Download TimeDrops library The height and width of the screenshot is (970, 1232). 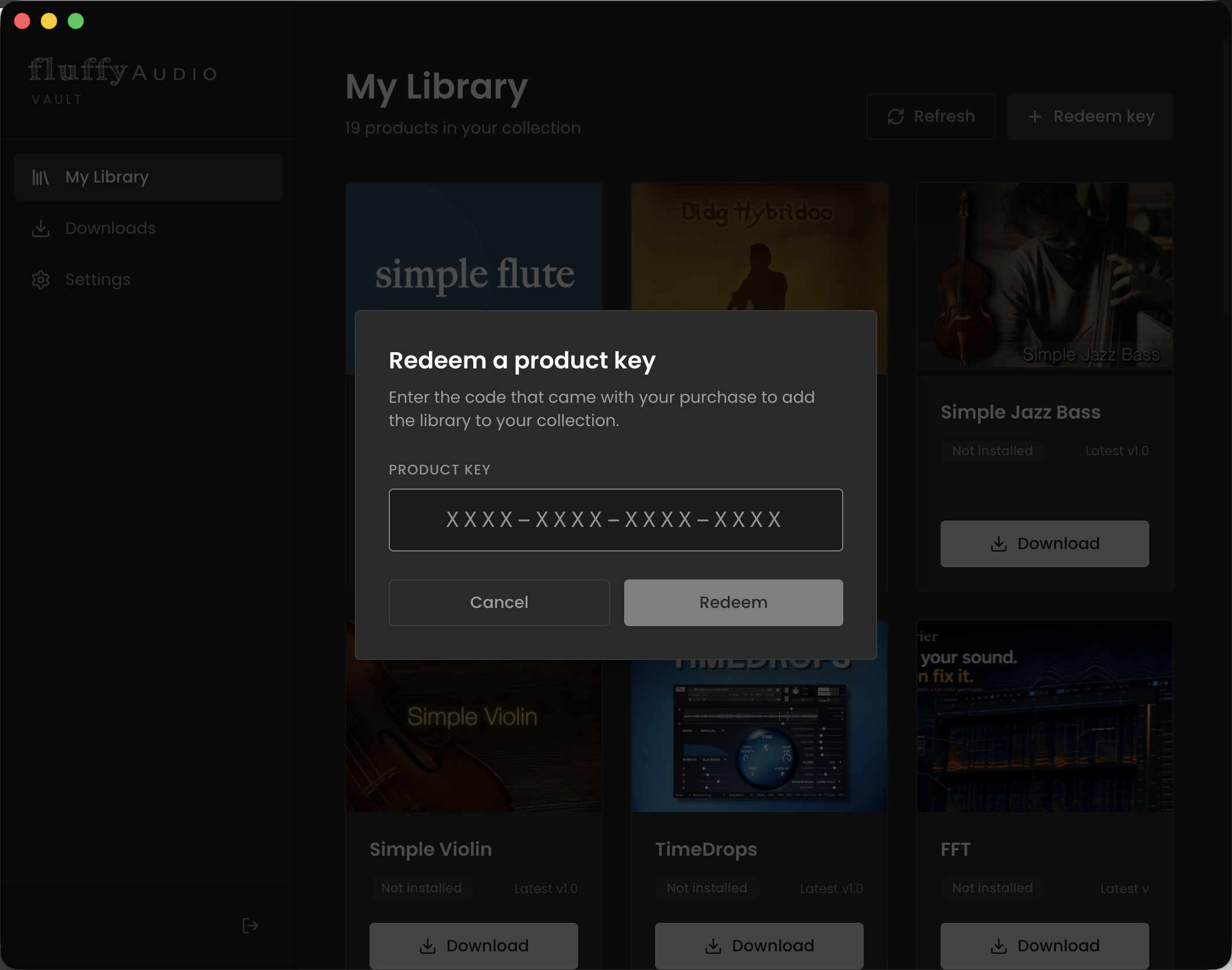(x=759, y=946)
